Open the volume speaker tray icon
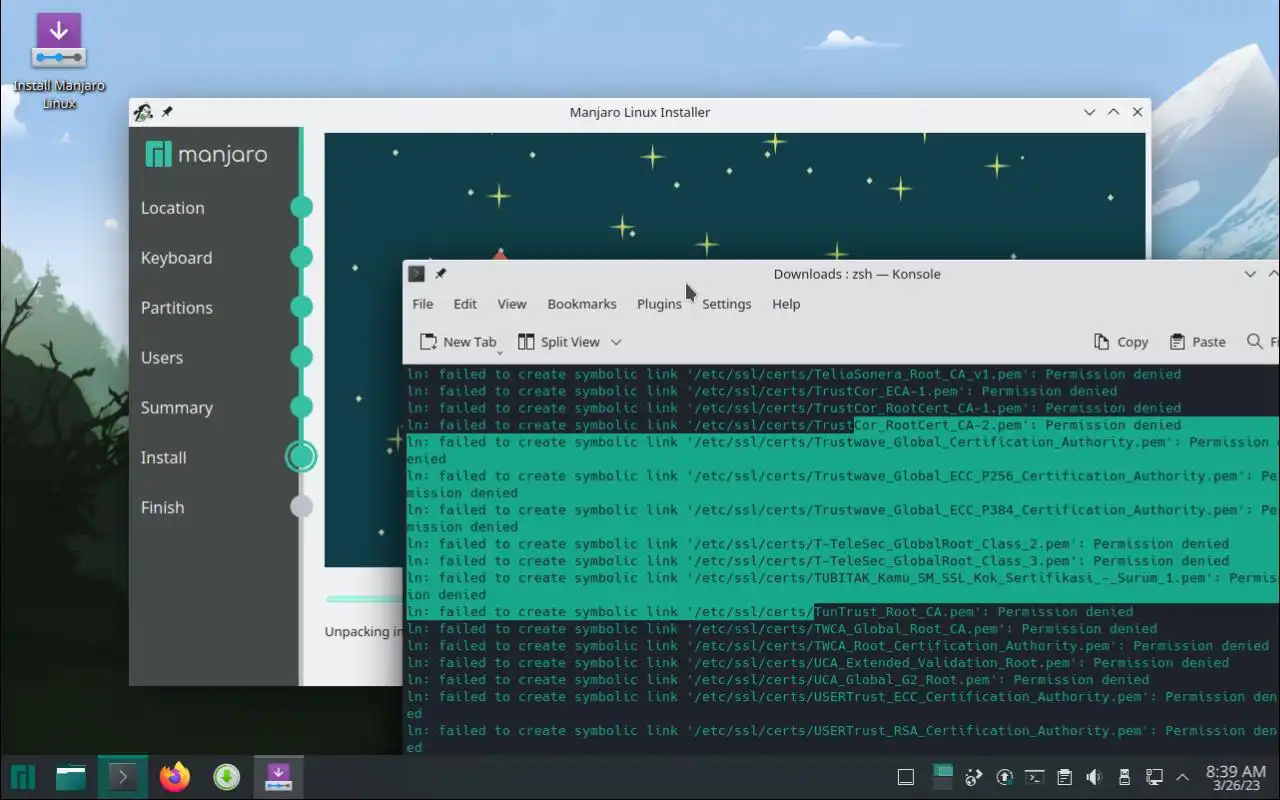This screenshot has height=800, width=1280. click(x=1094, y=777)
